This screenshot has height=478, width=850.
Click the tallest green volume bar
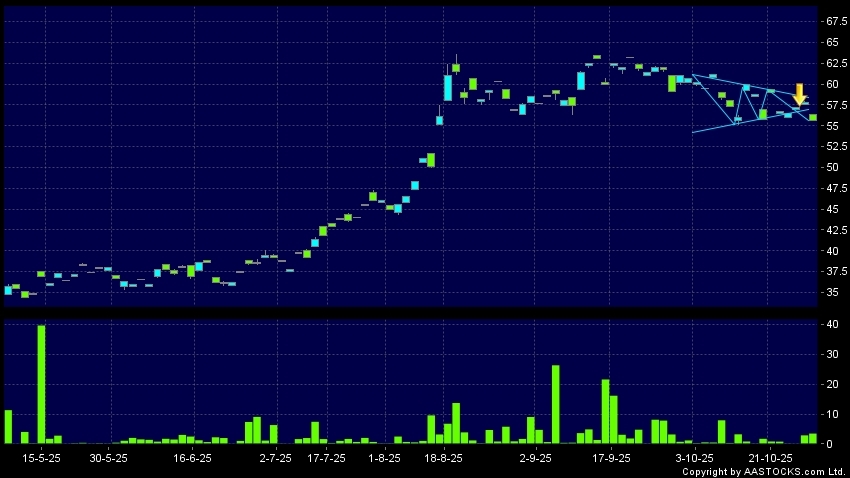click(41, 383)
